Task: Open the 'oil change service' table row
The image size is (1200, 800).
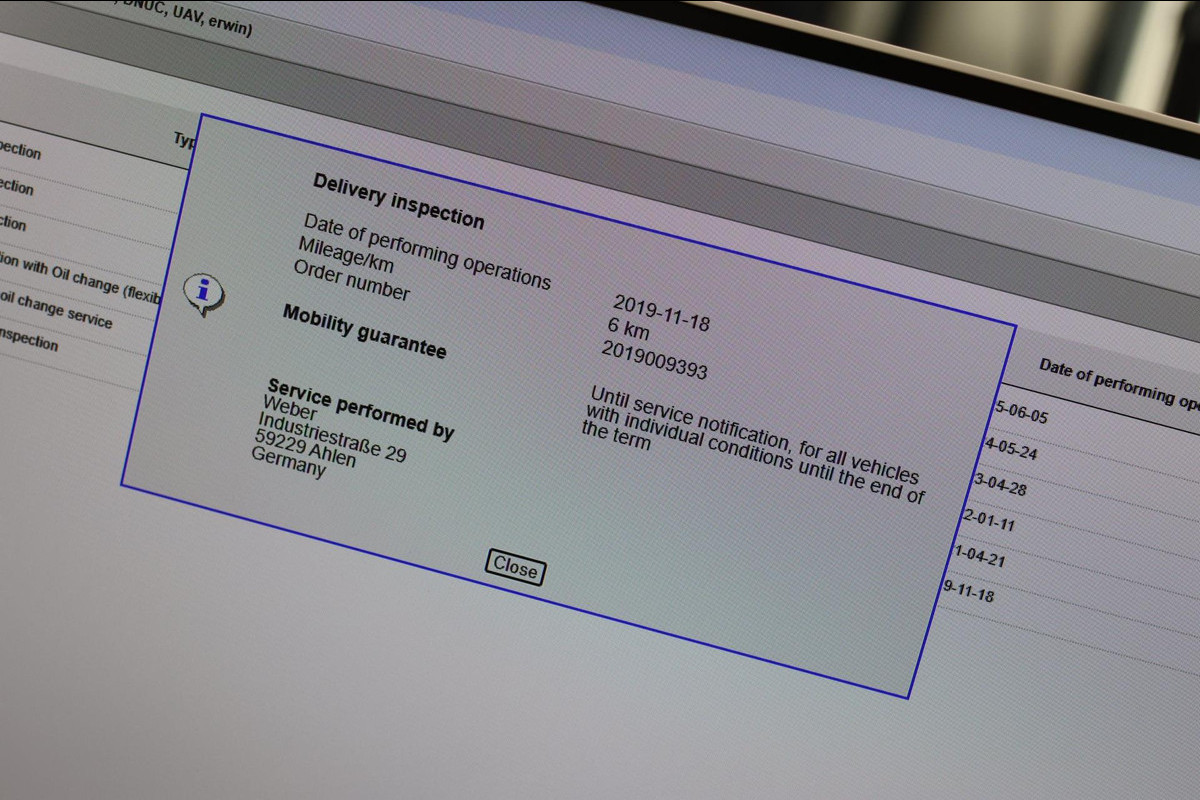Action: point(57,309)
